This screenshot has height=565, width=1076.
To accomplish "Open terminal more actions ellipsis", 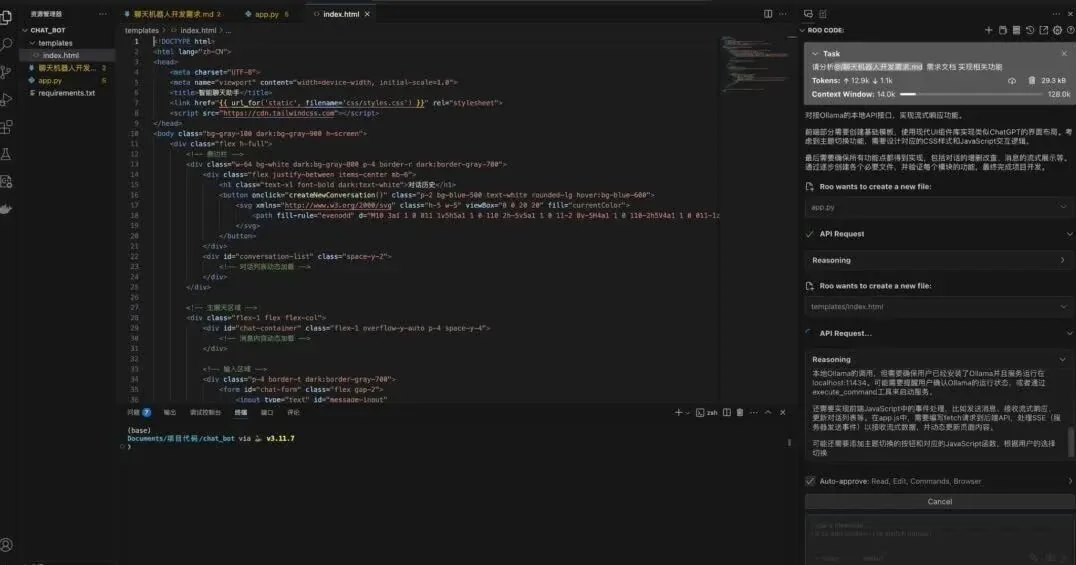I will tap(753, 413).
